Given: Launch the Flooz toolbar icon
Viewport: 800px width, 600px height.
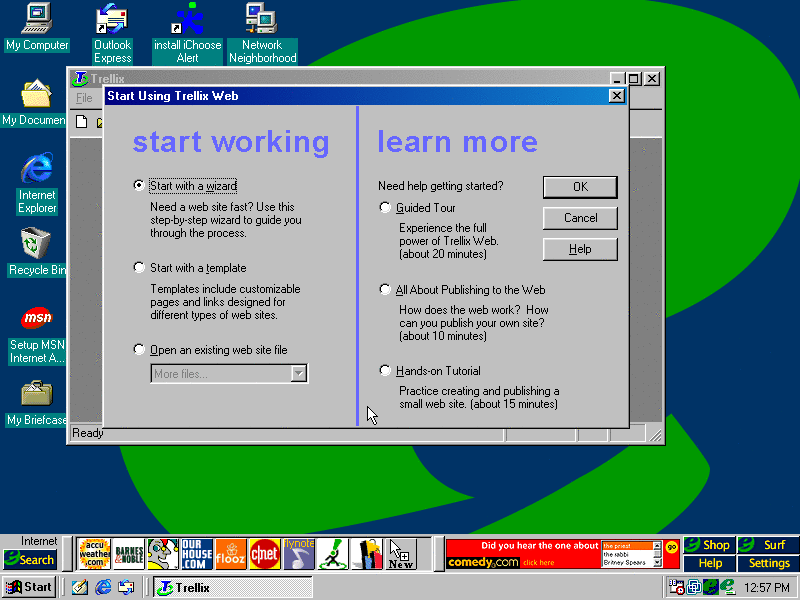Looking at the screenshot, I should (230, 553).
